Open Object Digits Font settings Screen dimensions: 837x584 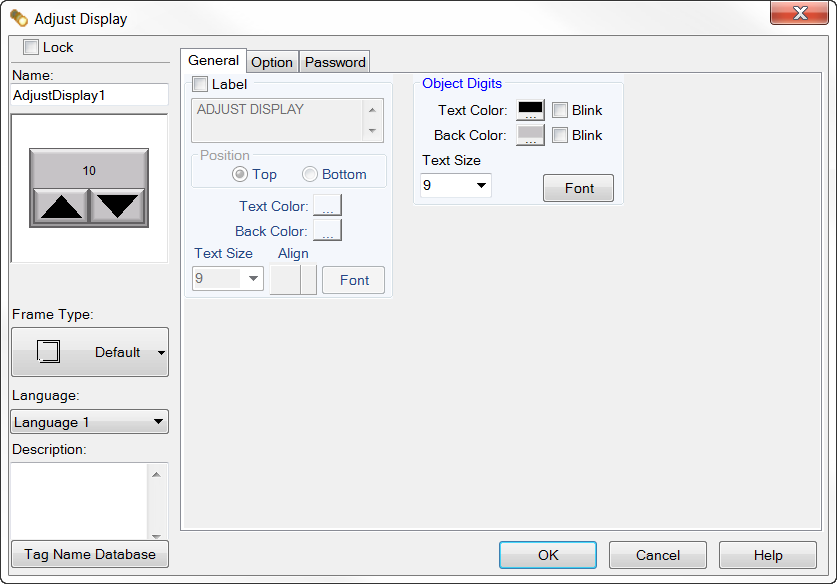[579, 188]
